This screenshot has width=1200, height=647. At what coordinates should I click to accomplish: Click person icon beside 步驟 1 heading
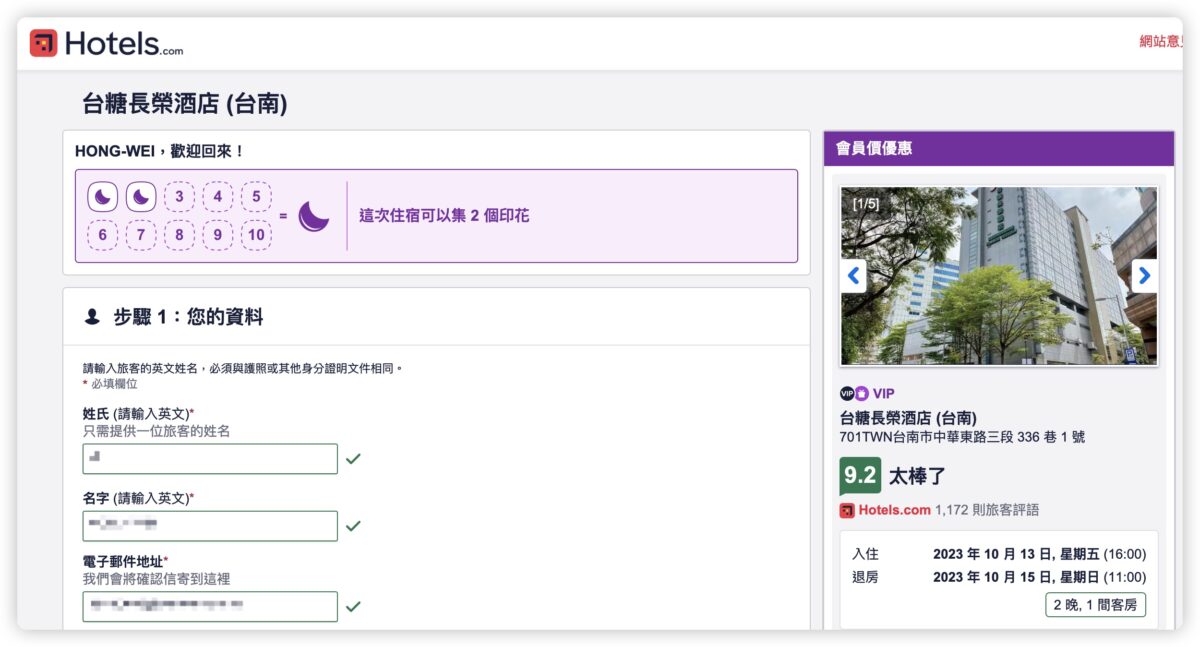92,317
